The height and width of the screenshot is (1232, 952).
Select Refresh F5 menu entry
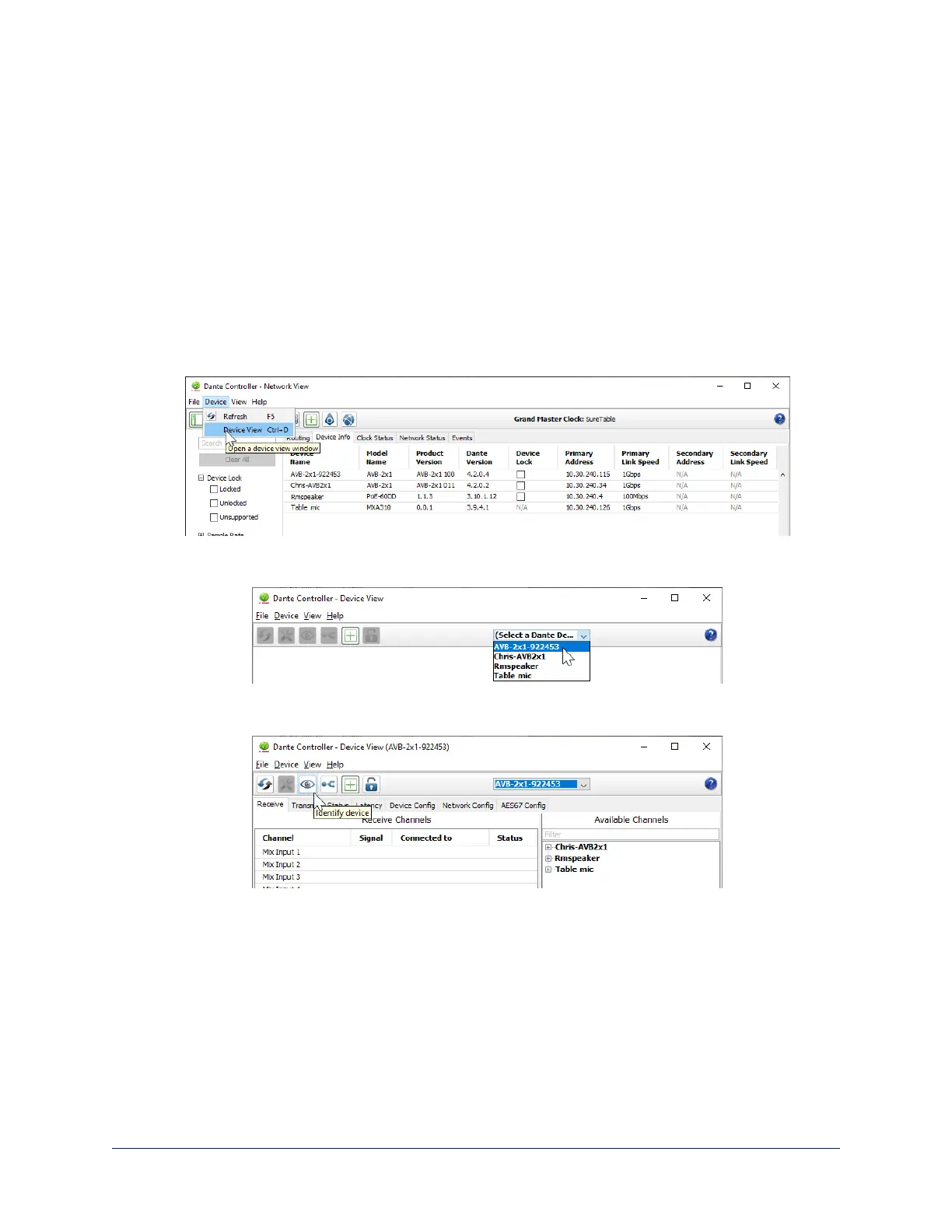[249, 417]
